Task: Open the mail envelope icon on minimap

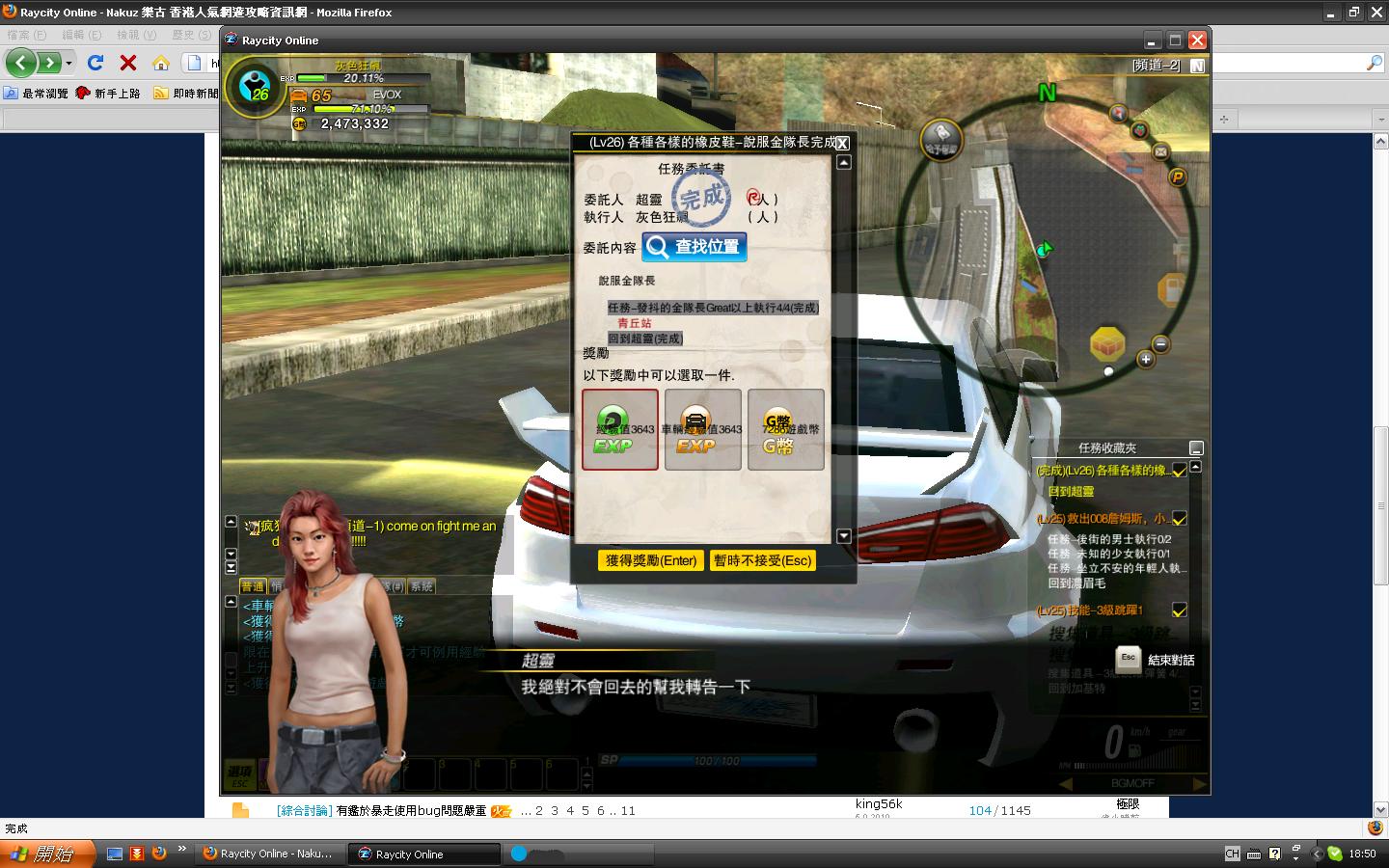Action: click(1160, 151)
